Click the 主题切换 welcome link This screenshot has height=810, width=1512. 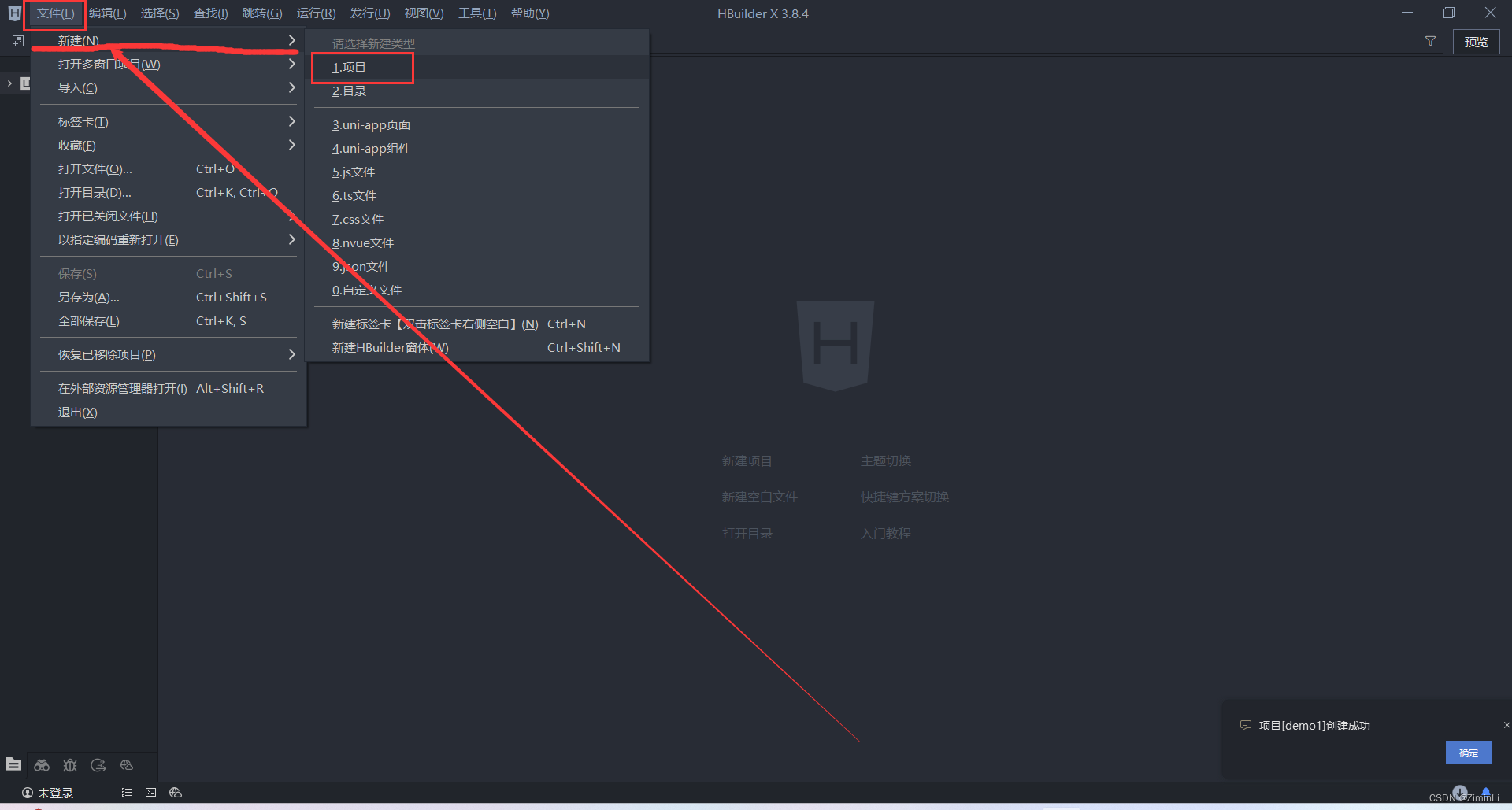885,460
